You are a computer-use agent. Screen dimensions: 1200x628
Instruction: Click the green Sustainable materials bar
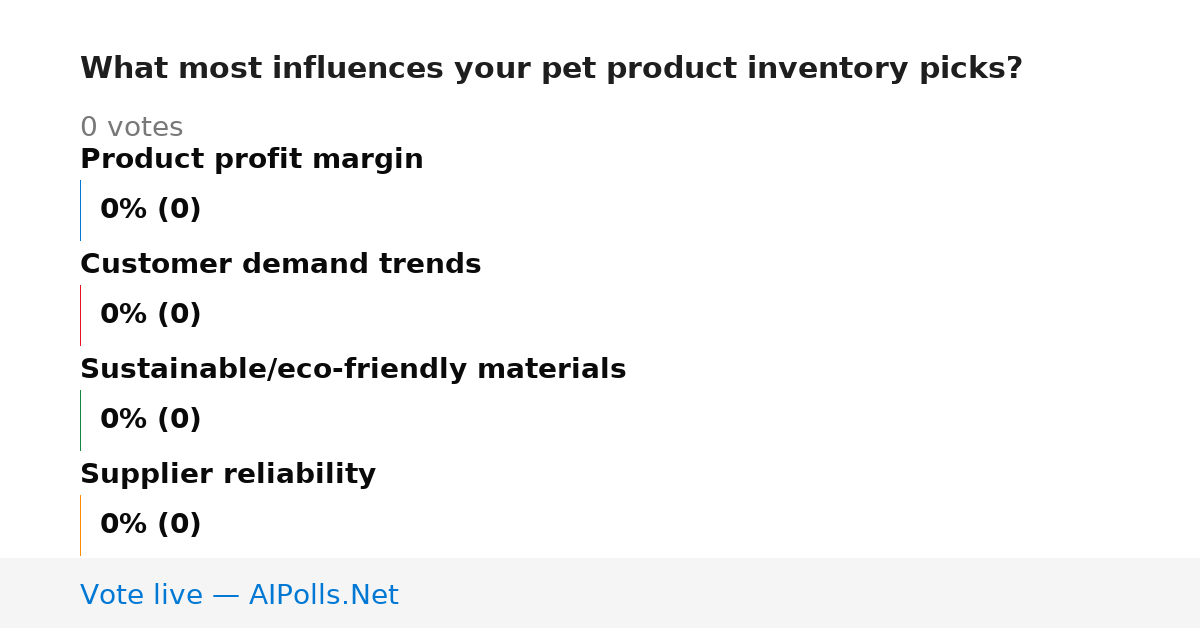click(80, 420)
